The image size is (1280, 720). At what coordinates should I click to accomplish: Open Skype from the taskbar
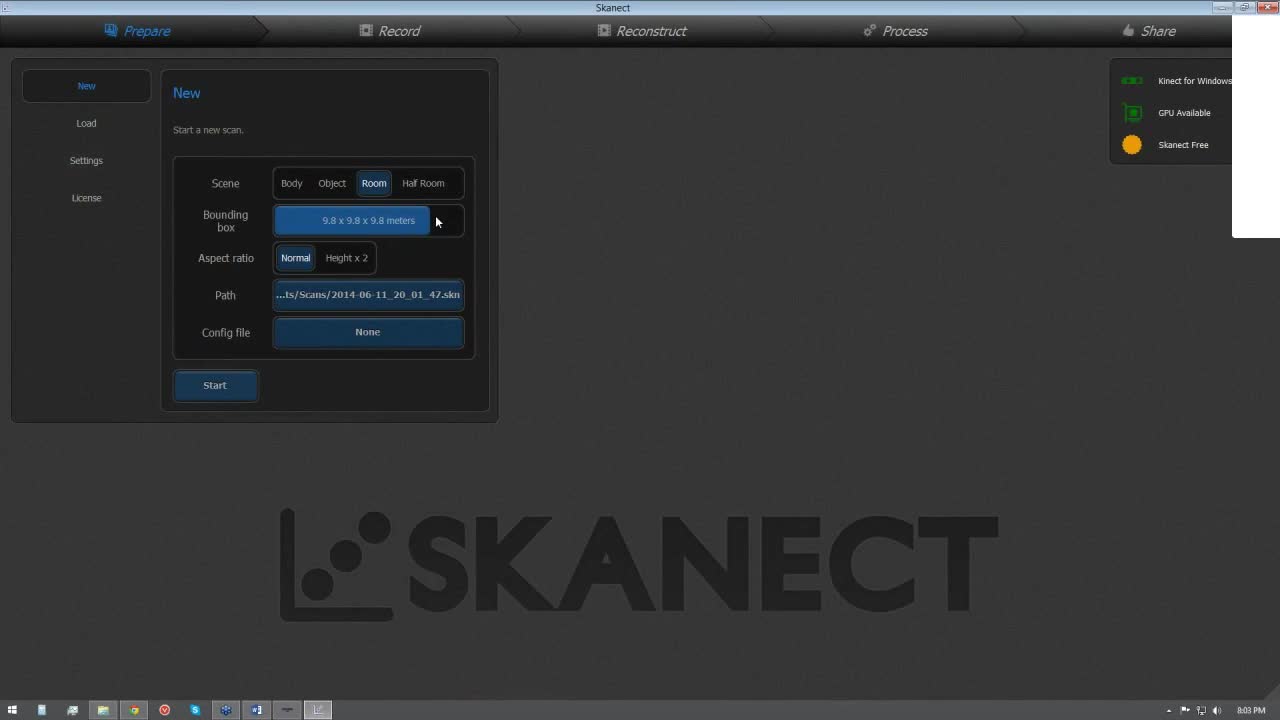point(195,710)
